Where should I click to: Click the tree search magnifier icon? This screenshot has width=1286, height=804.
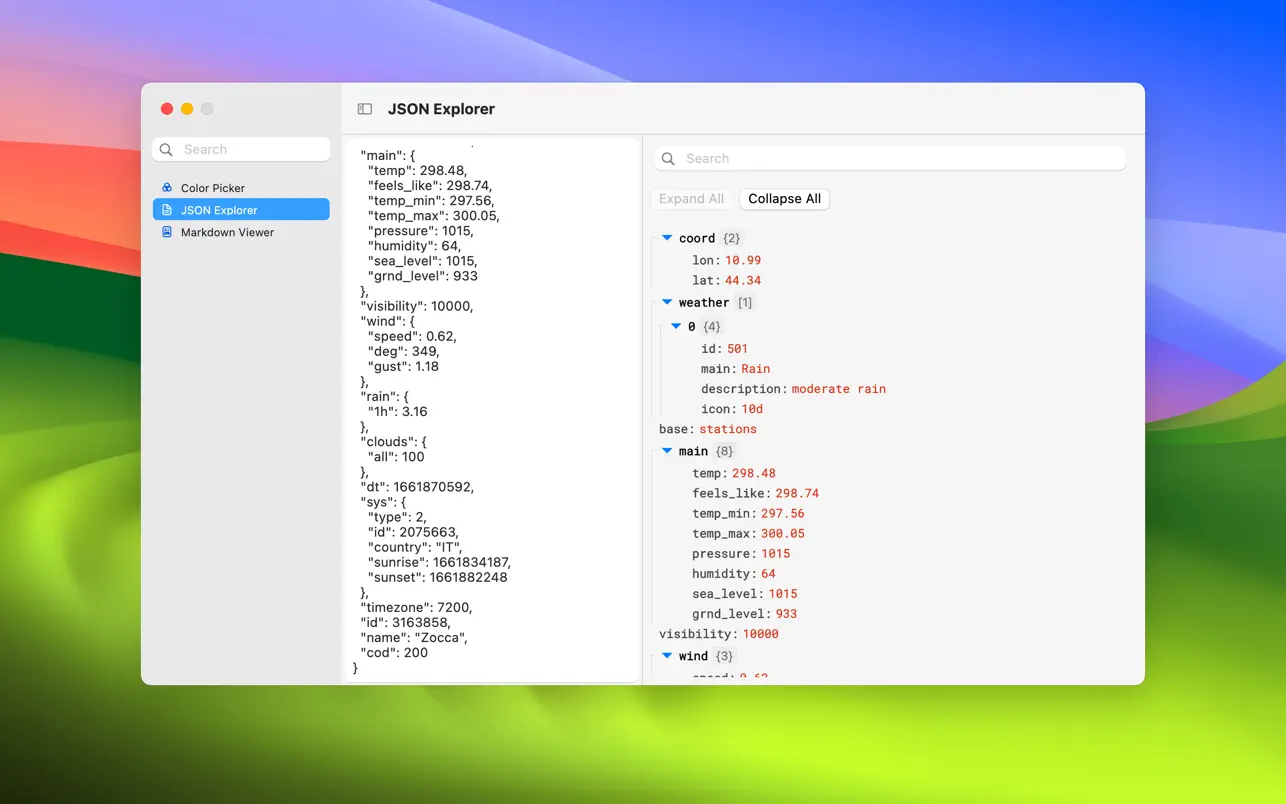tap(669, 158)
